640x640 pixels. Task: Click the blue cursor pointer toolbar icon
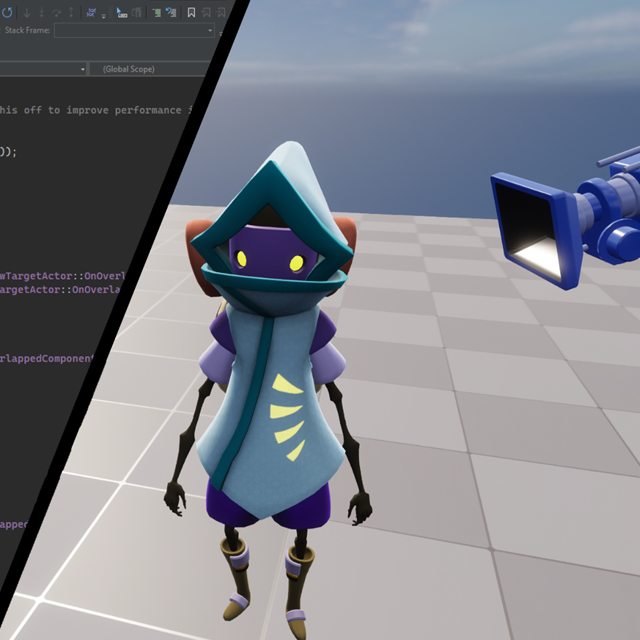pos(121,13)
